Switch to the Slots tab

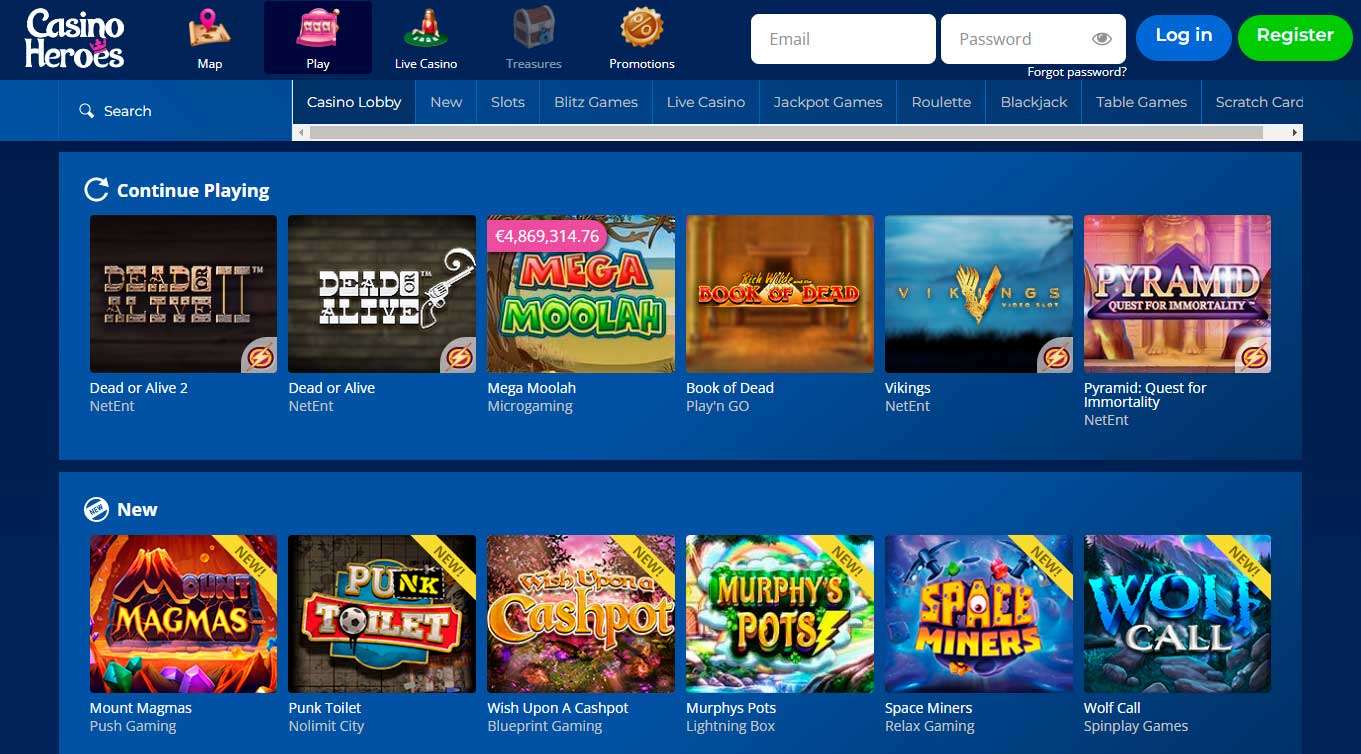click(x=508, y=102)
